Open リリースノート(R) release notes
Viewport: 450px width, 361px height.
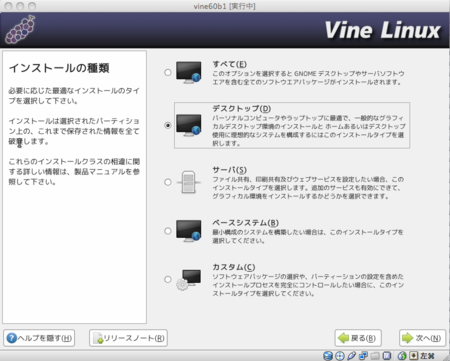(x=128, y=338)
